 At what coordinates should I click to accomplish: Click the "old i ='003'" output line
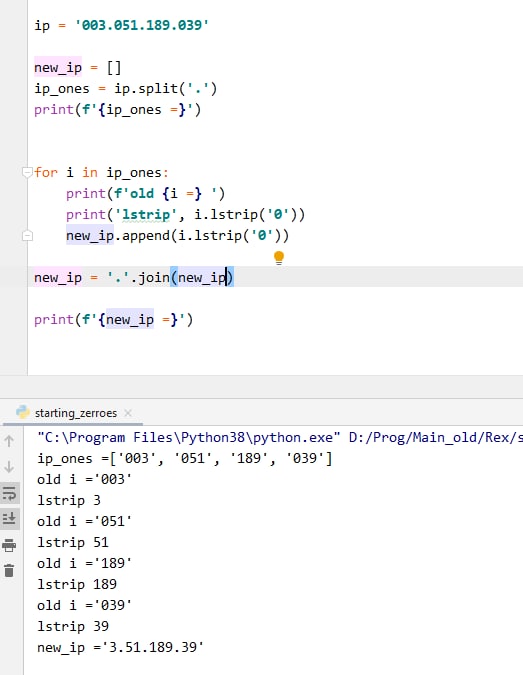coord(84,479)
